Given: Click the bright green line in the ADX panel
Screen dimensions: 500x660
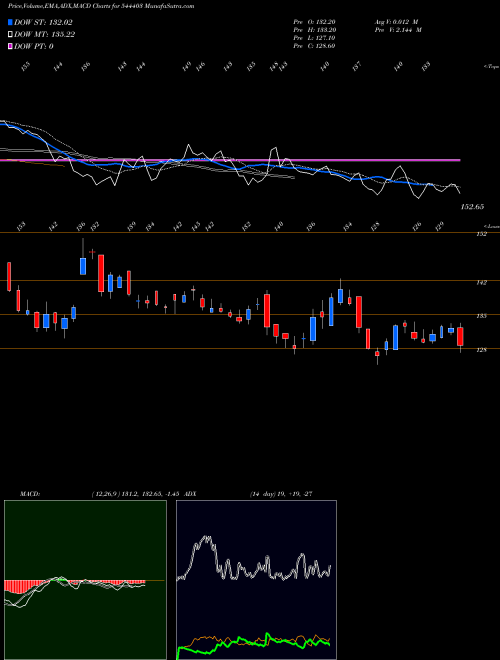Looking at the screenshot, I should click(x=253, y=642).
